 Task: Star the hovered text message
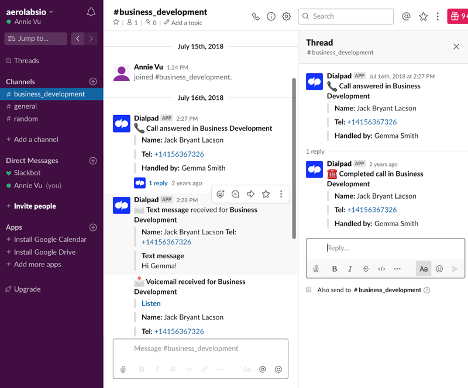pos(266,194)
